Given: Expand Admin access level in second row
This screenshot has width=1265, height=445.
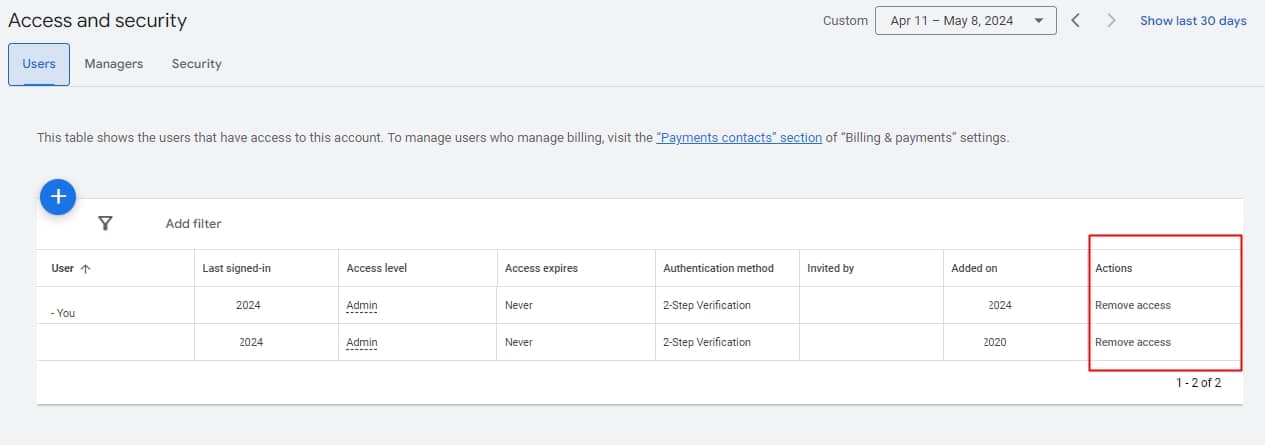Looking at the screenshot, I should point(361,342).
